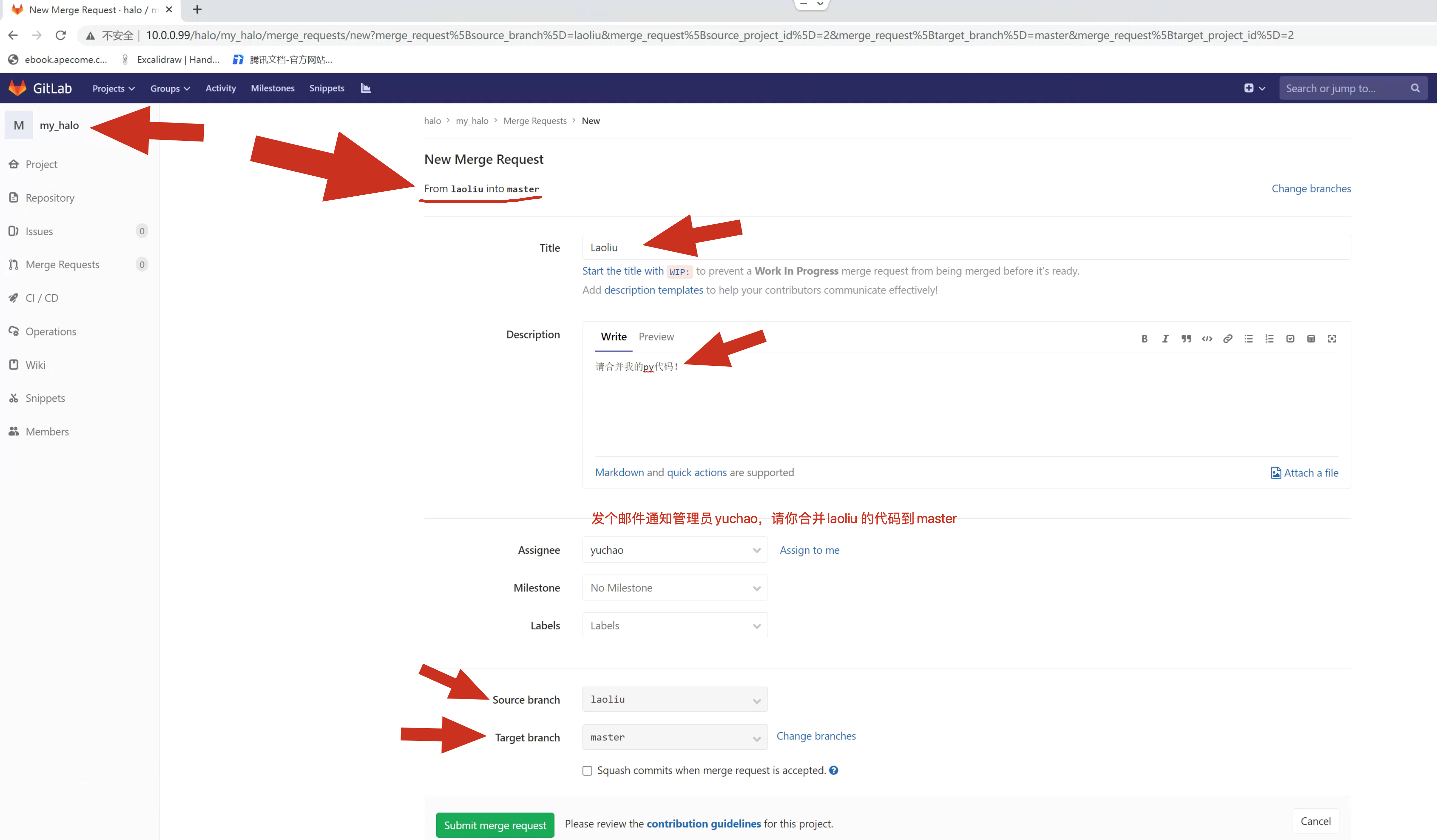Switch to the Preview tab
This screenshot has width=1437, height=840.
coord(656,337)
